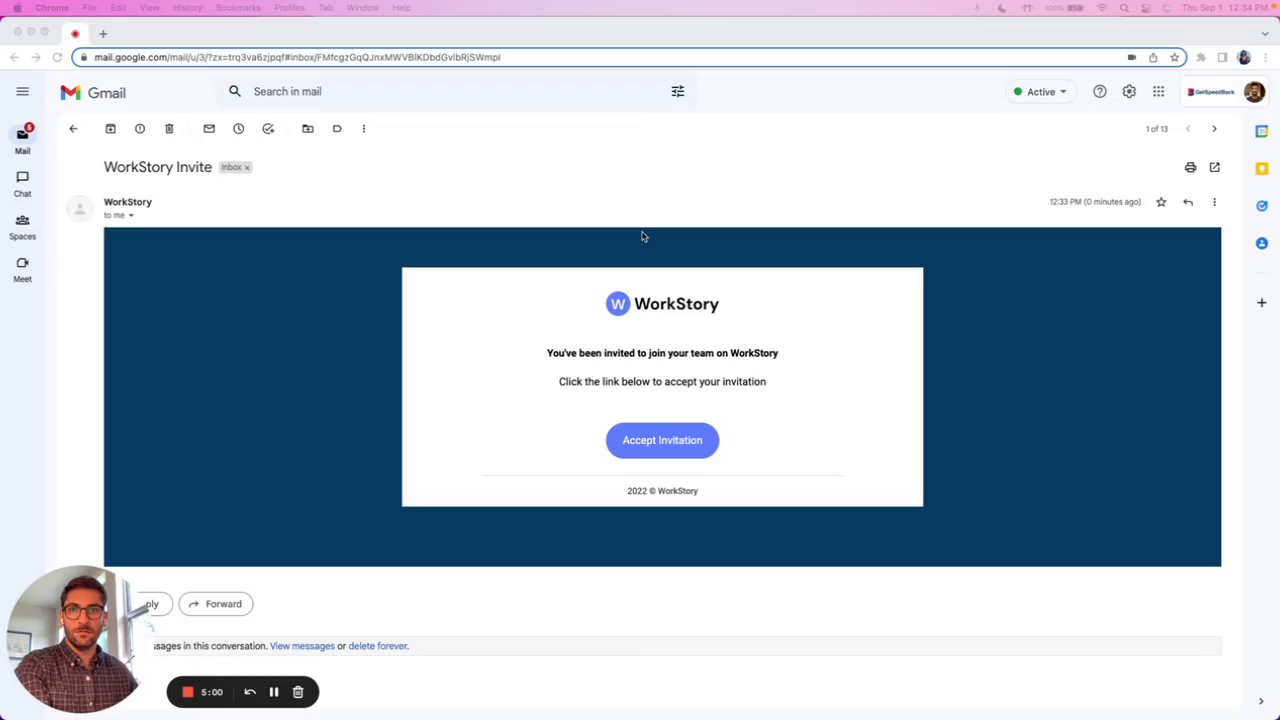The width and height of the screenshot is (1280, 720).
Task: Discard the recording with trash icon
Action: tap(298, 692)
